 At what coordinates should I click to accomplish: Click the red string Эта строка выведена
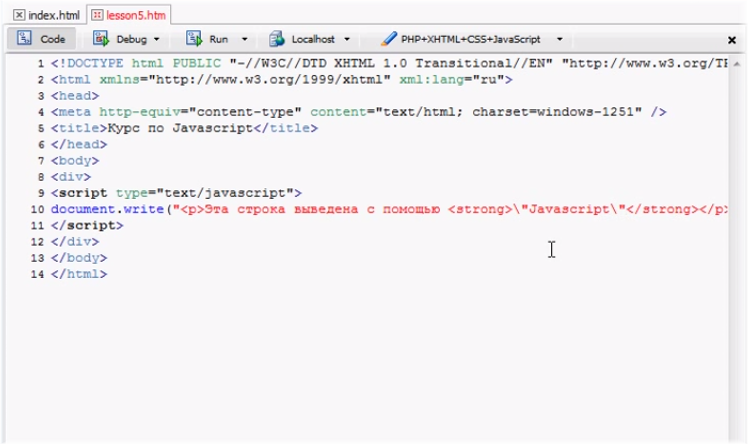coord(281,209)
